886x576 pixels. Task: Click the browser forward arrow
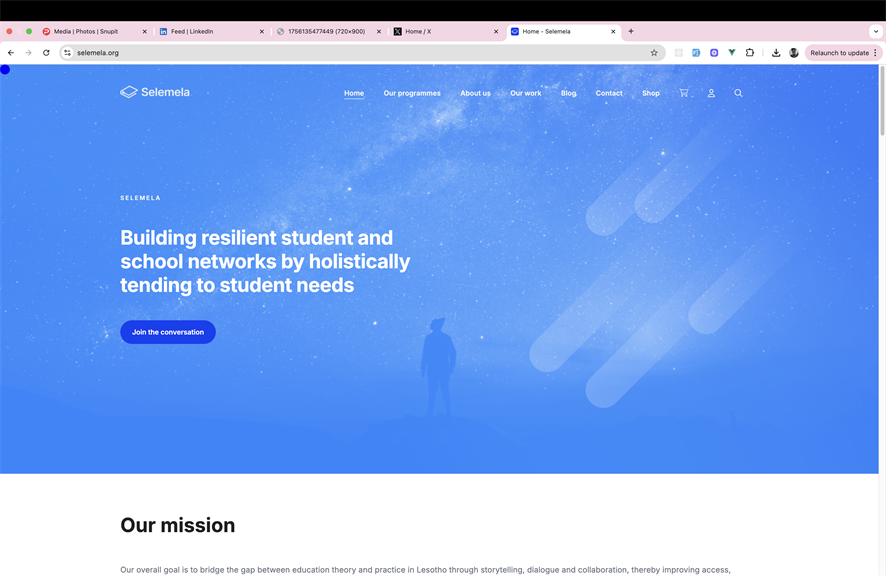click(x=28, y=53)
